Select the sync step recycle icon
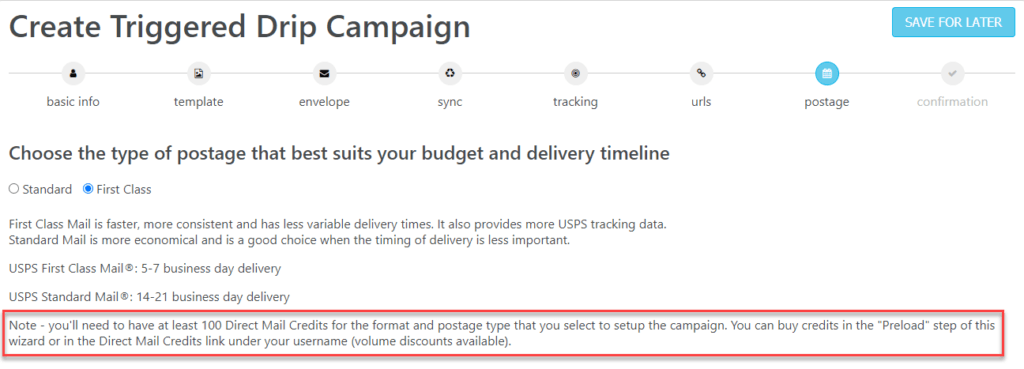Image resolution: width=1024 pixels, height=369 pixels. tap(450, 74)
